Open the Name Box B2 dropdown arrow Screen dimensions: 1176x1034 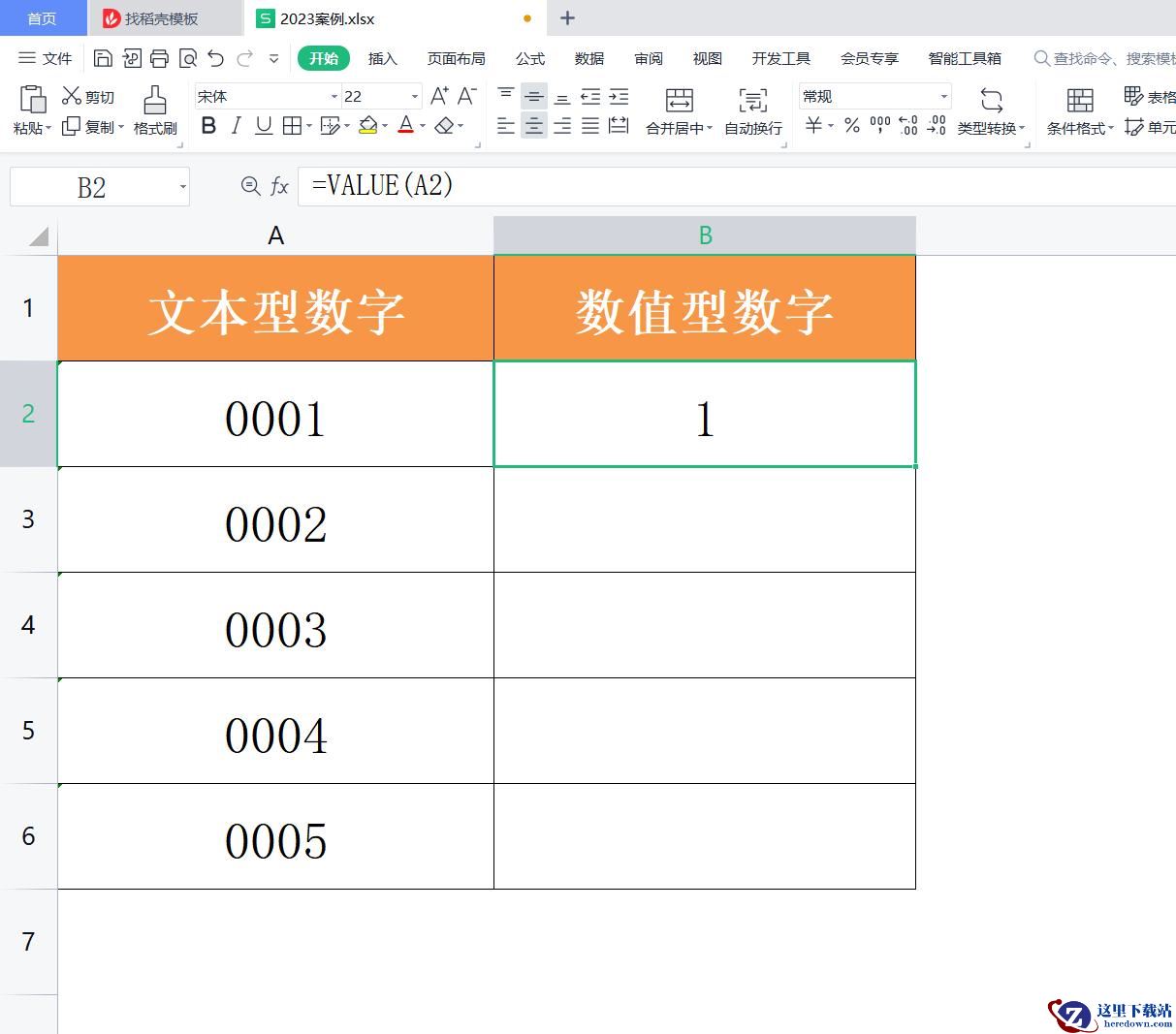[182, 187]
